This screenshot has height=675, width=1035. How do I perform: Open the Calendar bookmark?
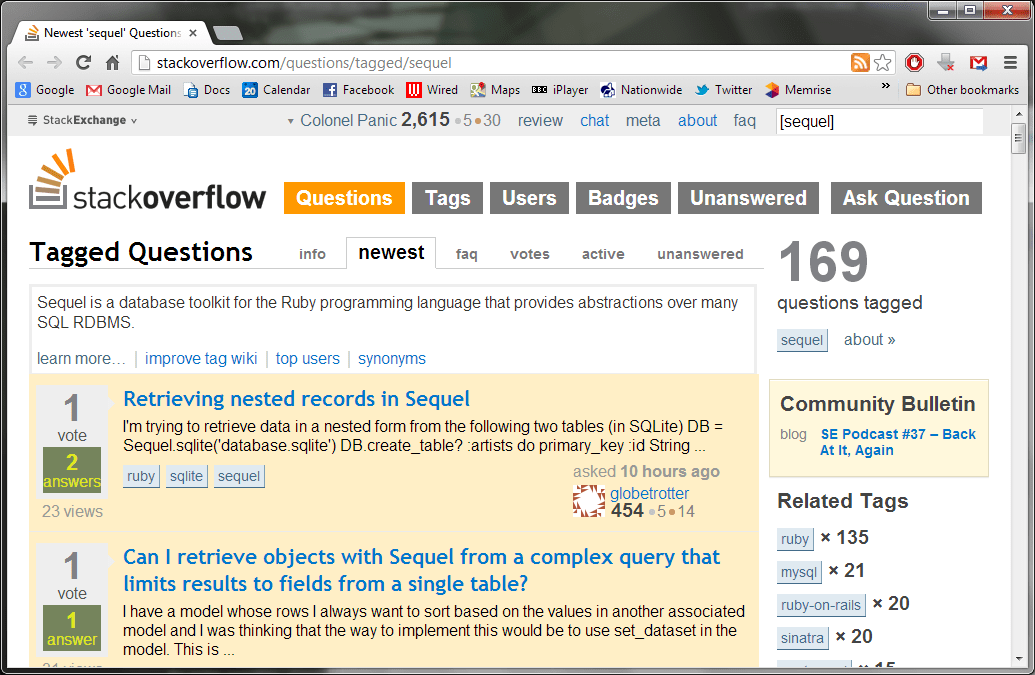276,90
